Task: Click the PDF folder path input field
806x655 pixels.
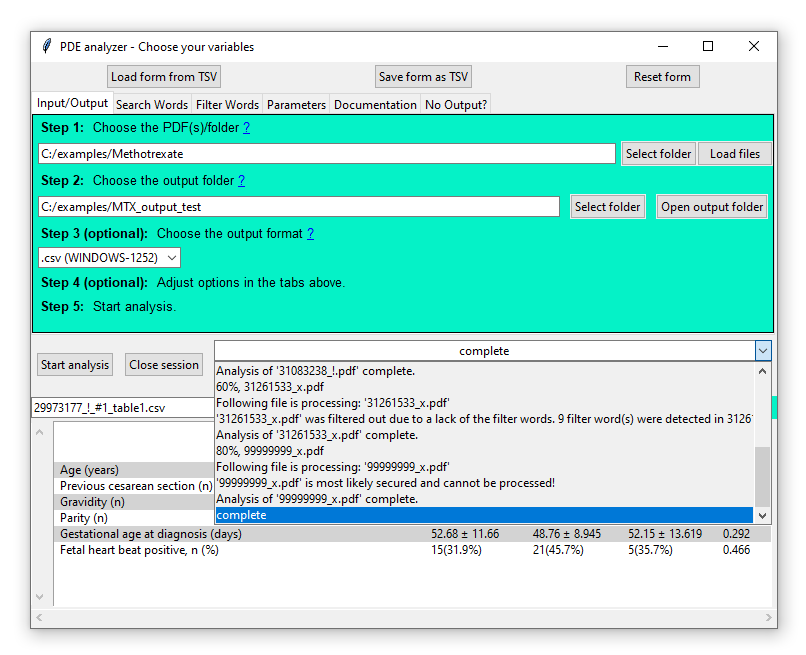Action: pyautogui.click(x=326, y=154)
